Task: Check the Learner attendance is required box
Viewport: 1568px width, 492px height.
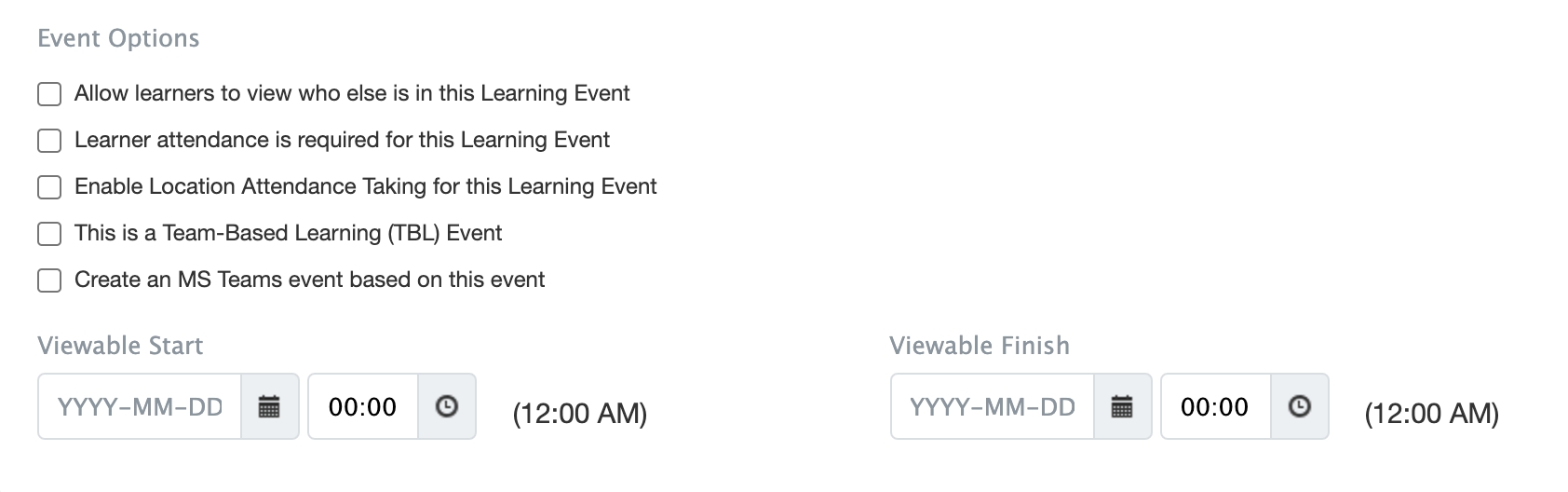Action: tap(49, 141)
